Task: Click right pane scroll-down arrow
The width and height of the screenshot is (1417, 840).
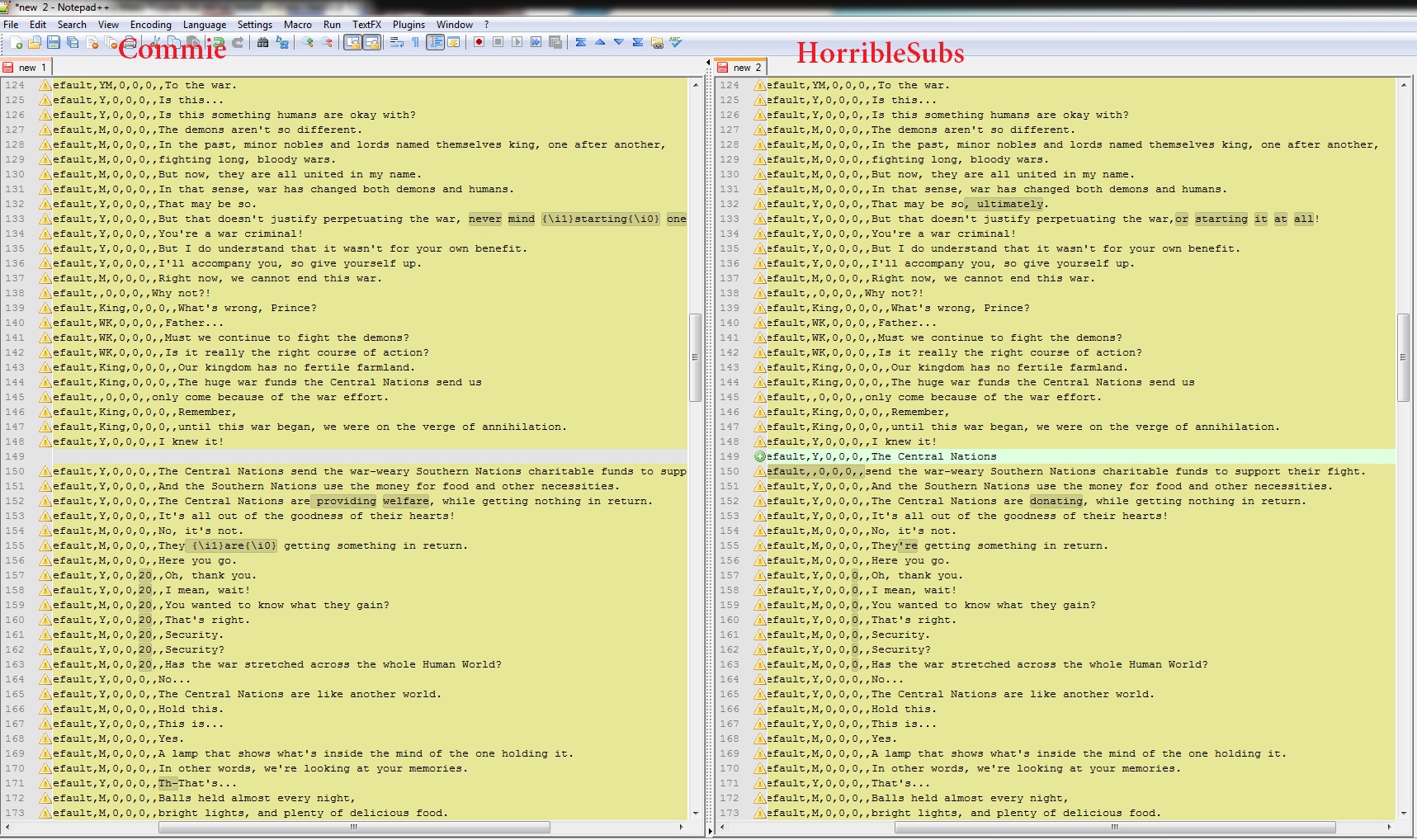Action: point(1403,813)
